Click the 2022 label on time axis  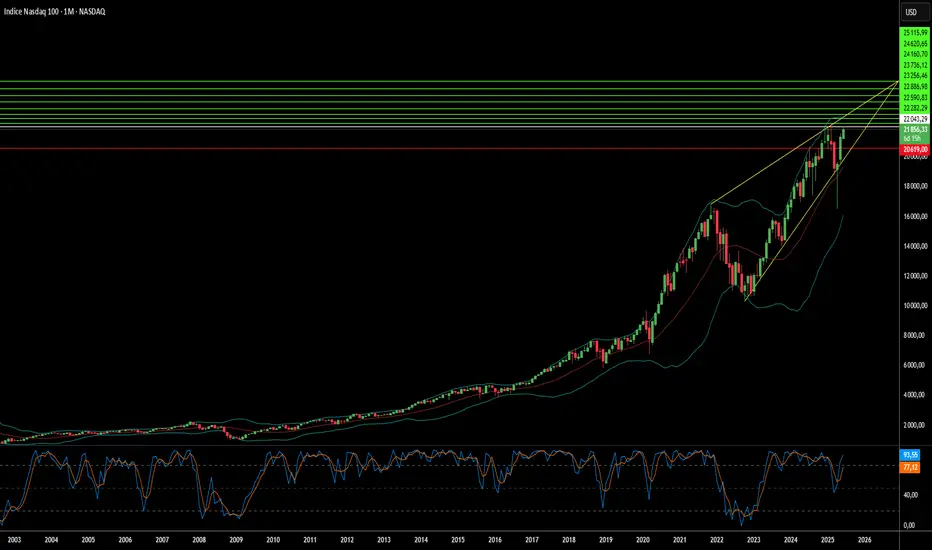pos(717,540)
